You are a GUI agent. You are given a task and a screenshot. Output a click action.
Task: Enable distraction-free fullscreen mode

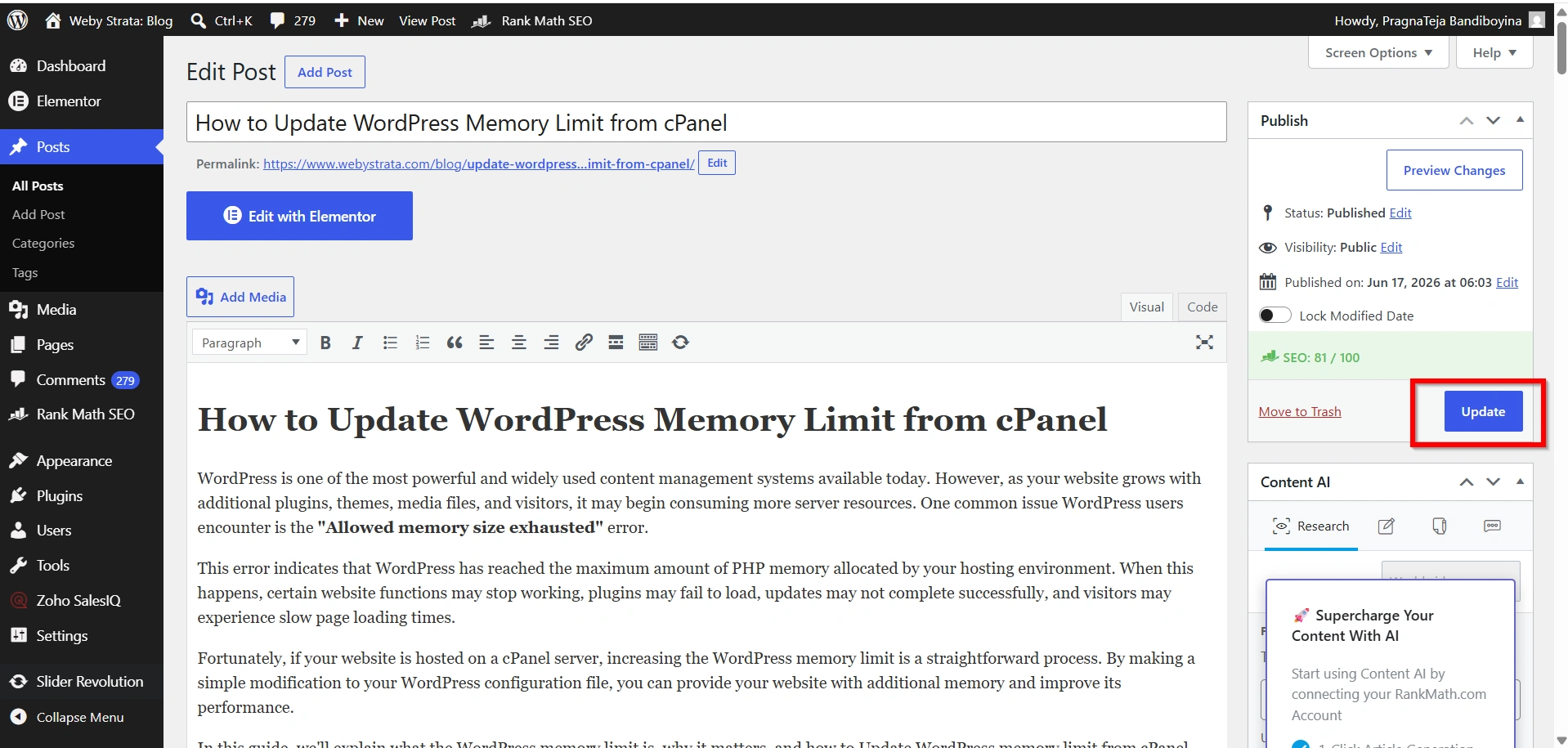tap(1204, 343)
